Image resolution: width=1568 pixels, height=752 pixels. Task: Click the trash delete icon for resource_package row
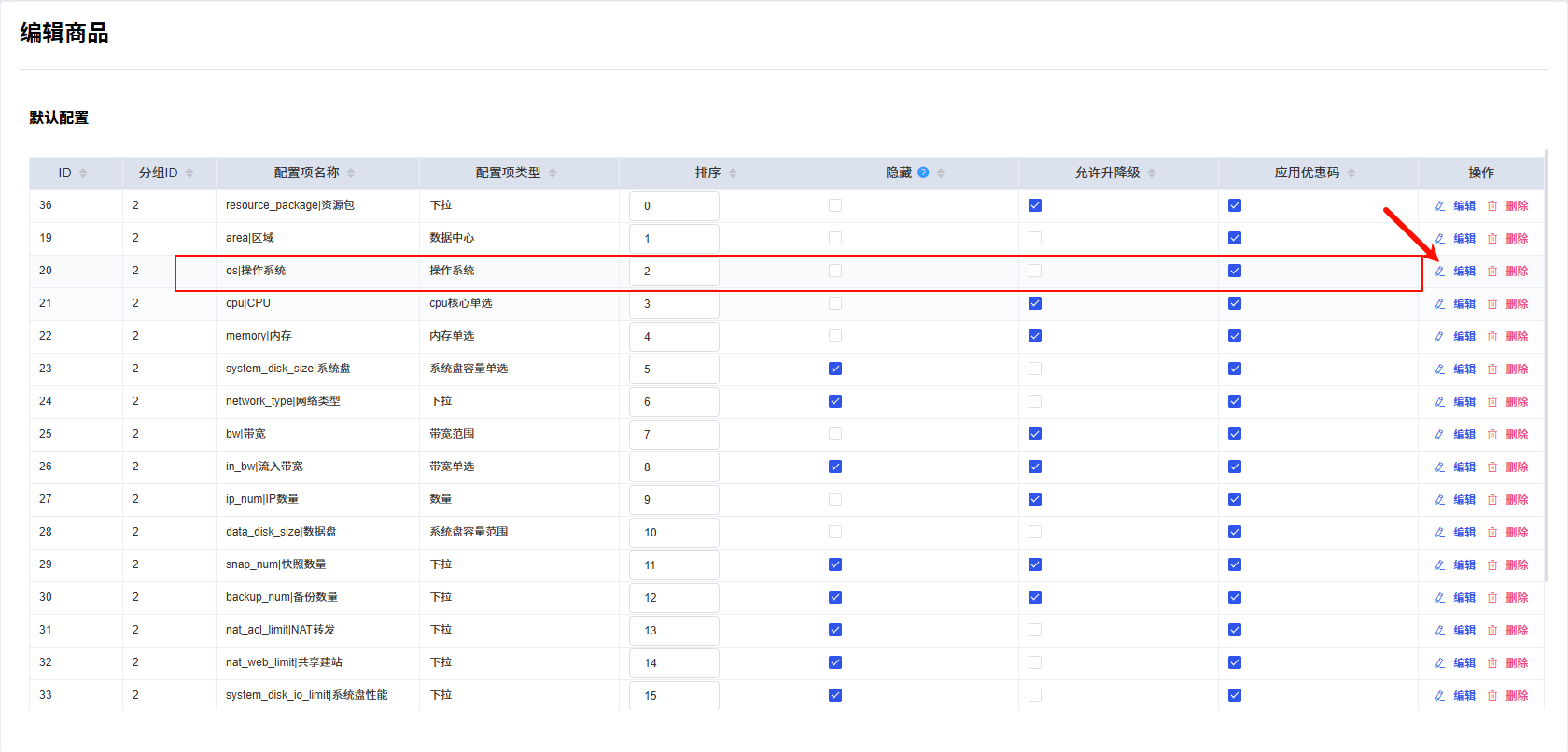[1491, 206]
